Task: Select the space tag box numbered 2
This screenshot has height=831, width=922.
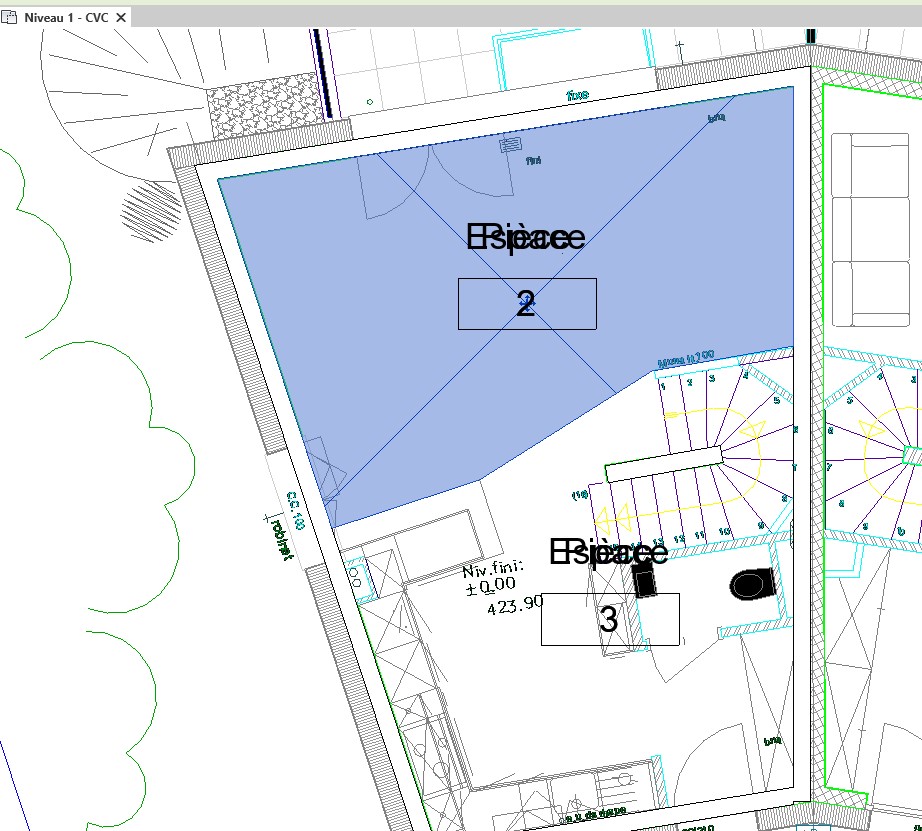Action: click(527, 304)
